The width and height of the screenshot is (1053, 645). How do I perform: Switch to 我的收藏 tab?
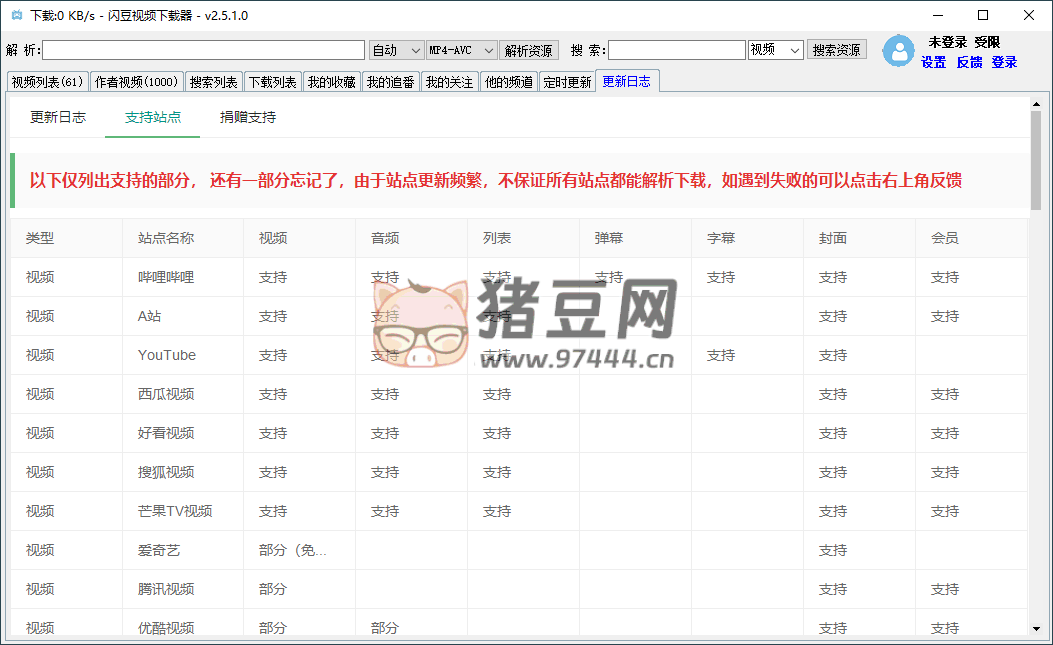pos(332,82)
